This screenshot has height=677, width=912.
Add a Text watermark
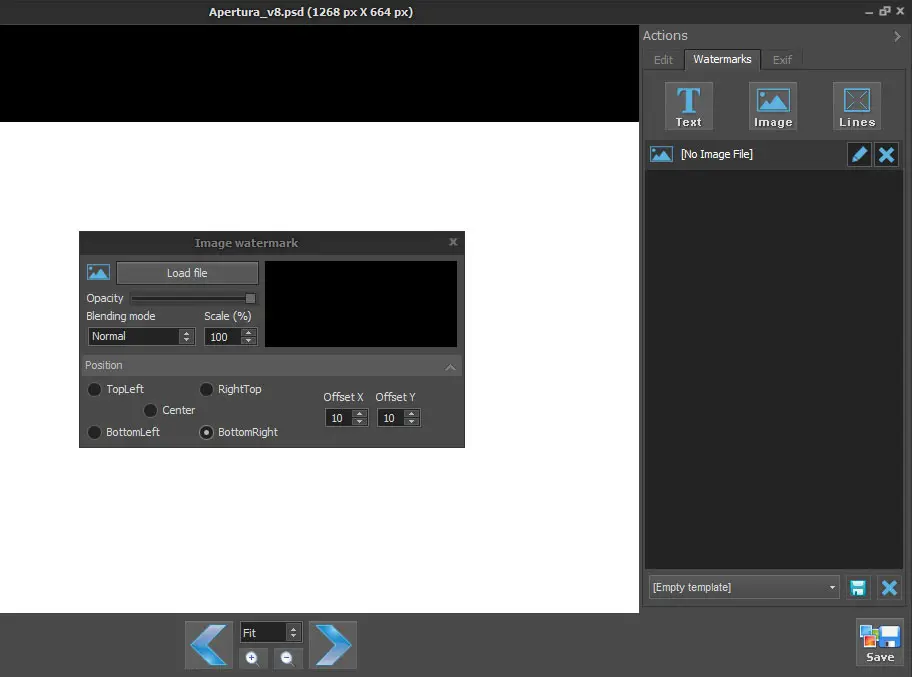(689, 106)
